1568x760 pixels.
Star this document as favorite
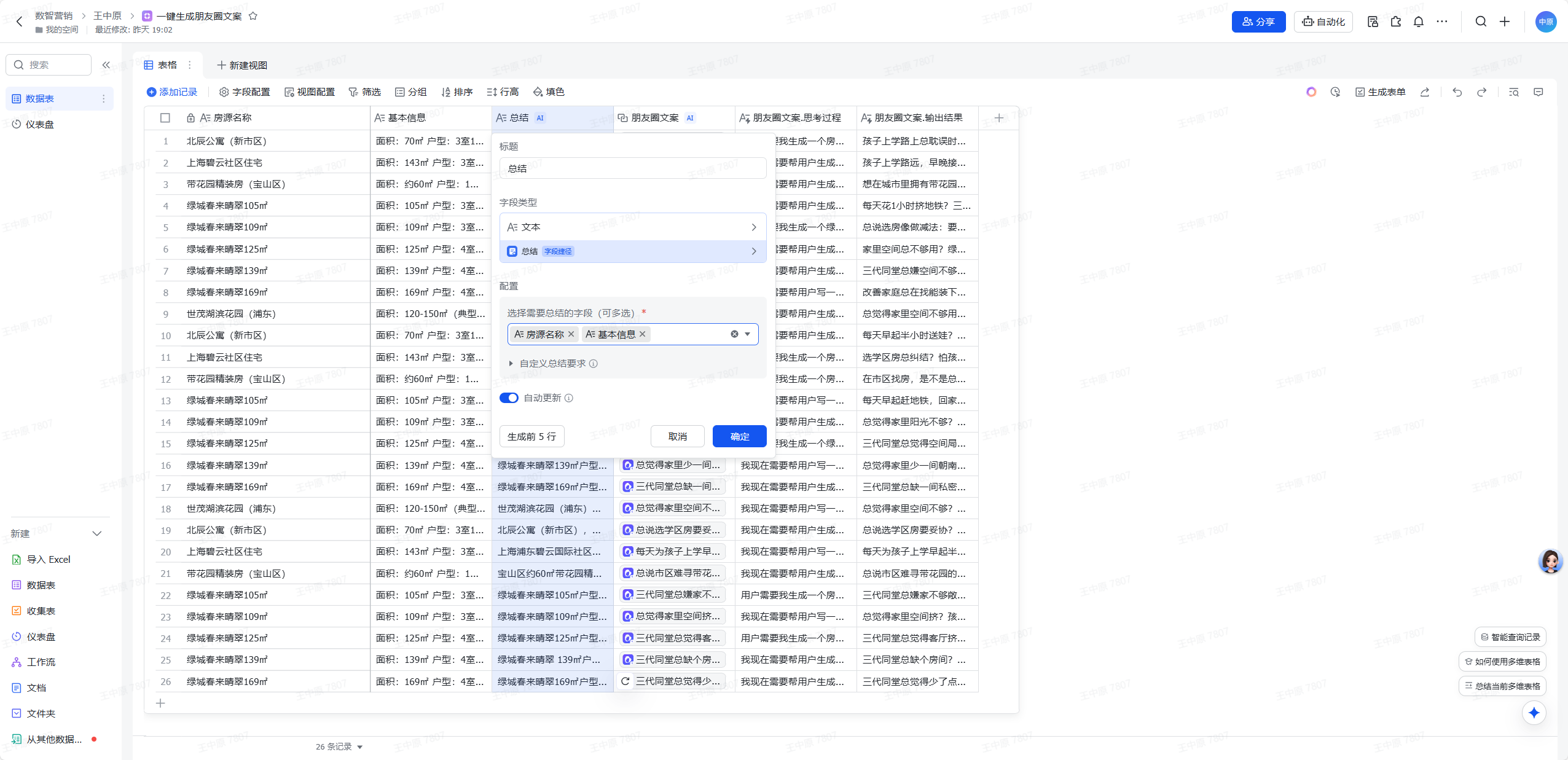coord(253,17)
